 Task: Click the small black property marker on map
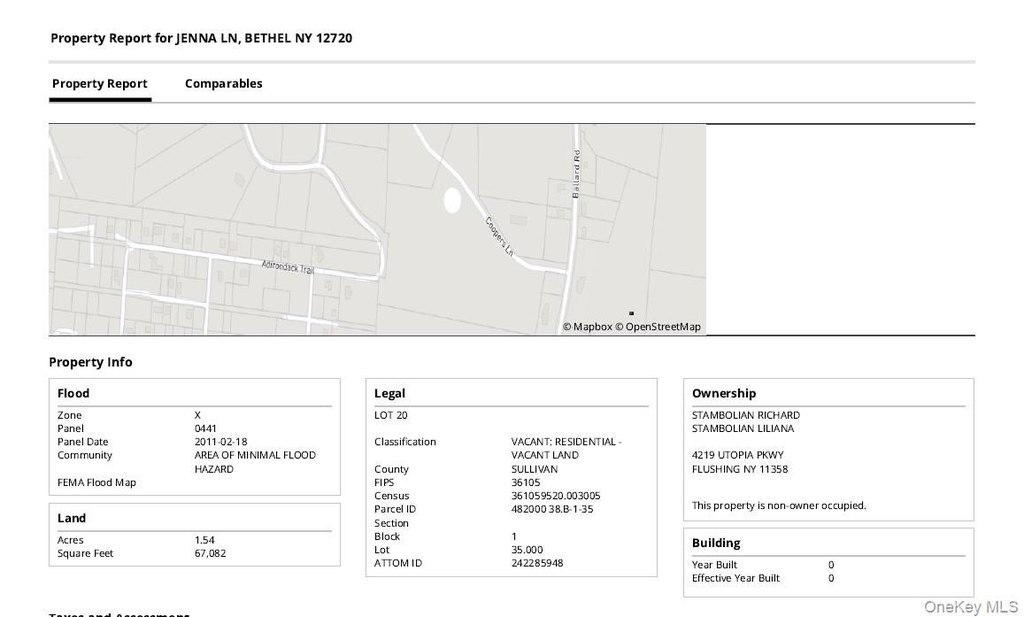click(632, 313)
